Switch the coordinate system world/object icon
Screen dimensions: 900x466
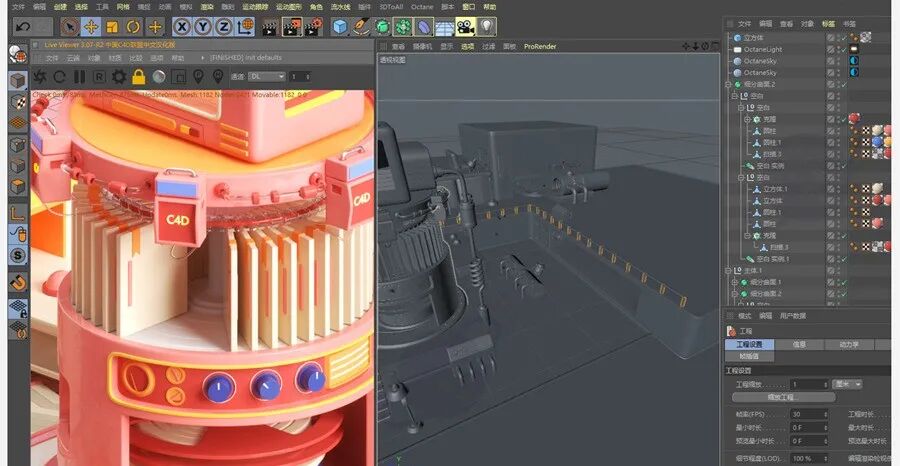245,26
